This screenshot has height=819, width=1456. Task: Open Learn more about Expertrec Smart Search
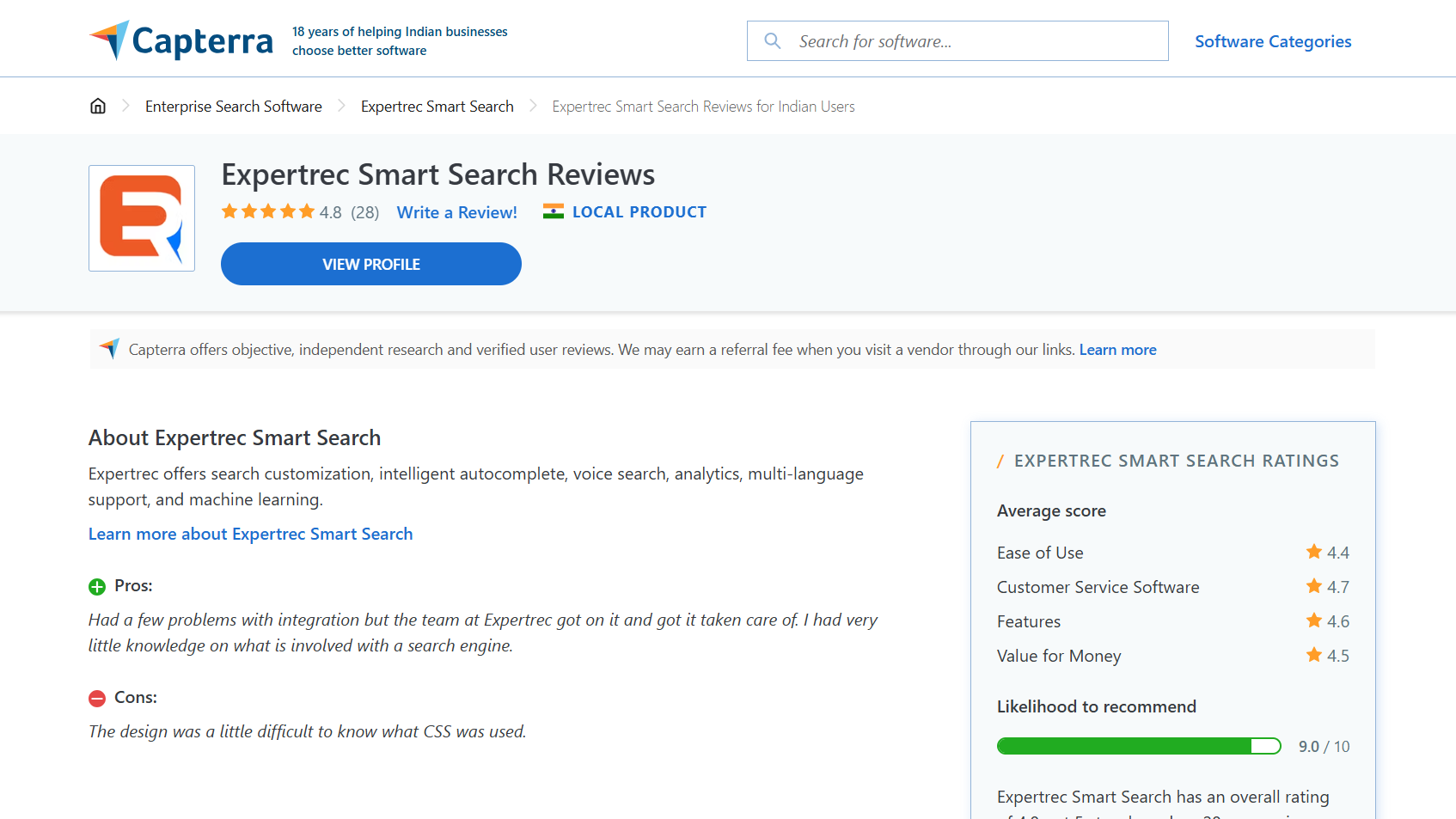click(250, 534)
